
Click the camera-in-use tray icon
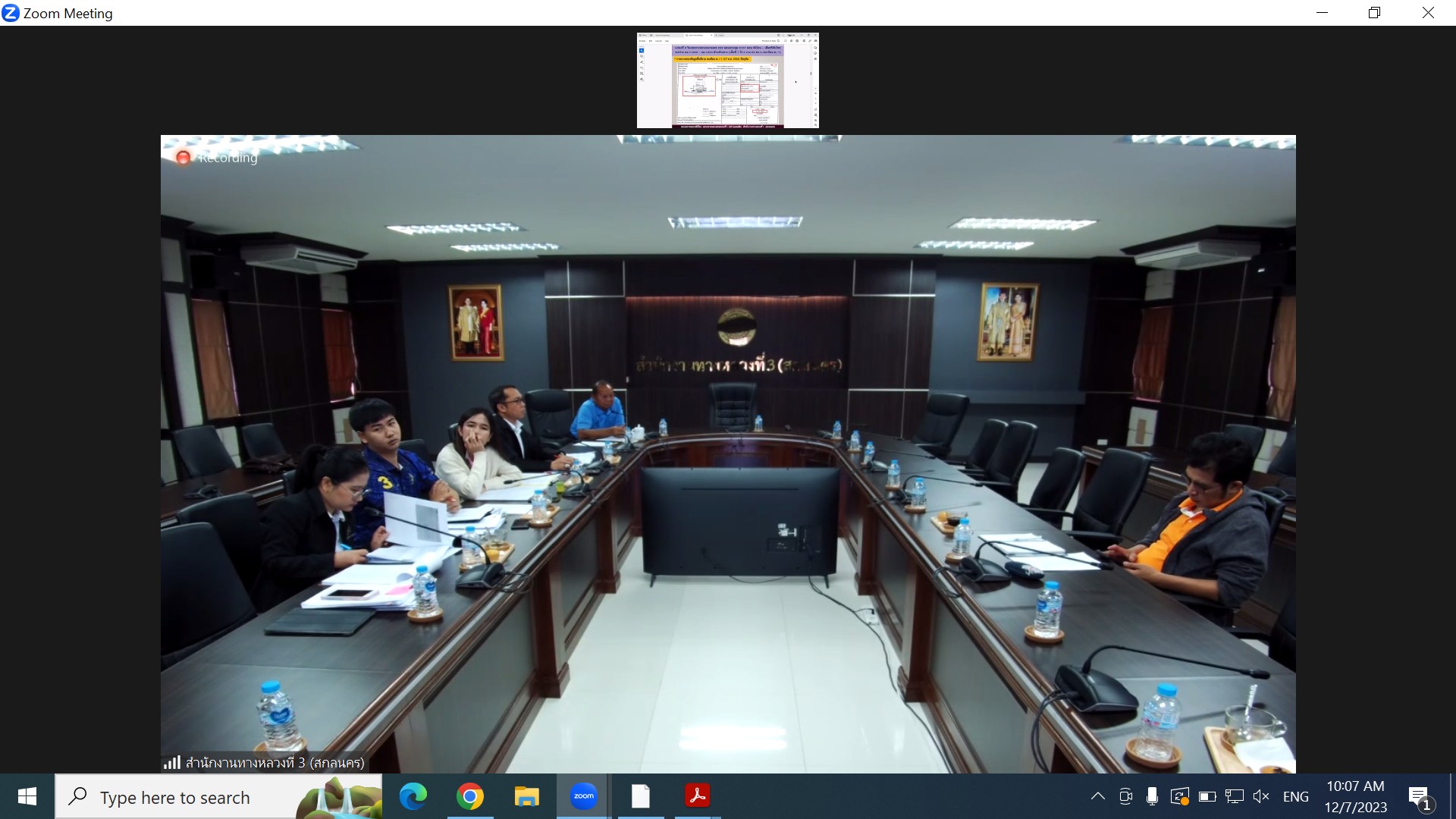point(1125,796)
